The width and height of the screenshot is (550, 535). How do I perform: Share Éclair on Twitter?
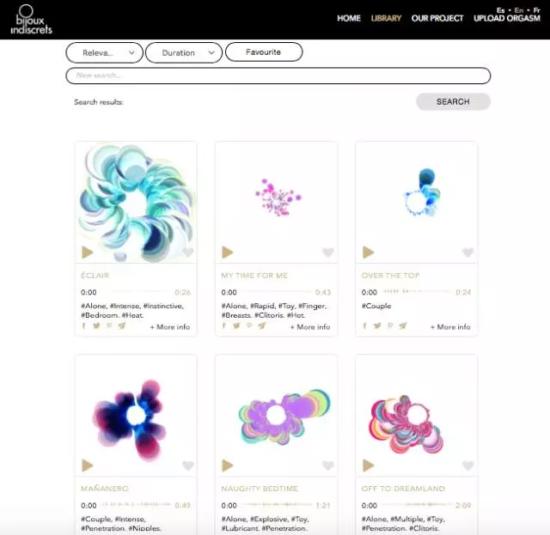[x=96, y=326]
